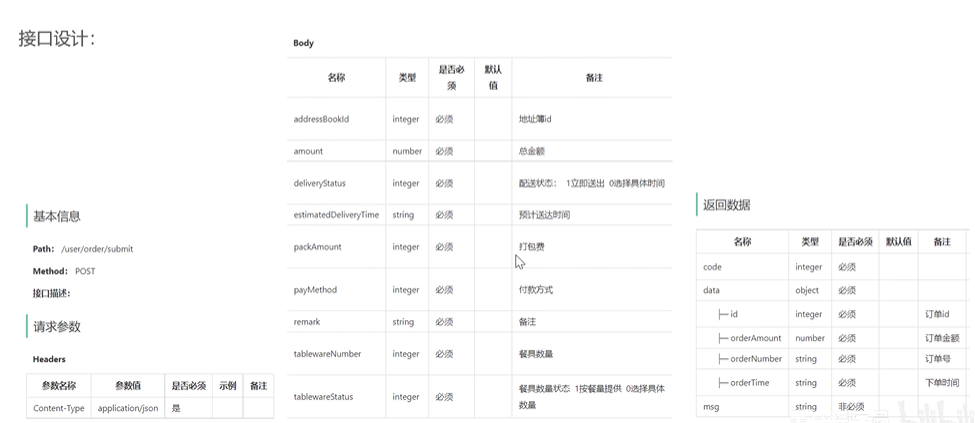Click the 餐具数量状态 remark text
This screenshot has height=423, width=975.
click(x=591, y=397)
